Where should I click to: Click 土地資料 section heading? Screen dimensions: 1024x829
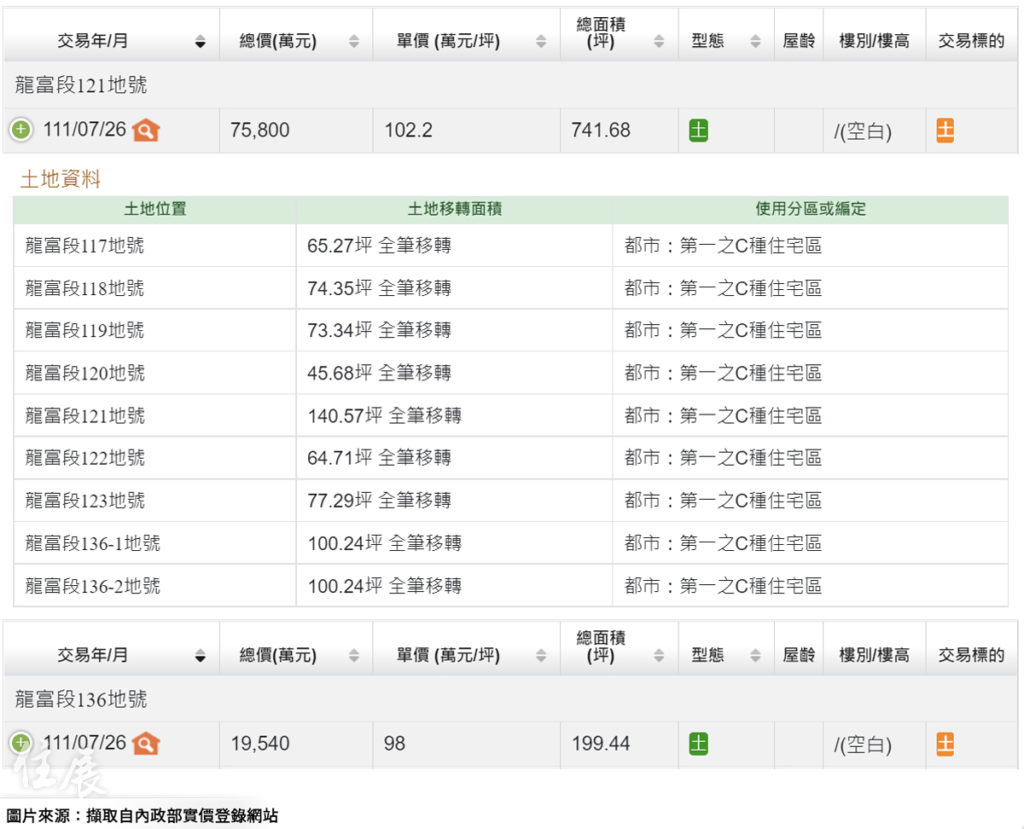pyautogui.click(x=60, y=180)
